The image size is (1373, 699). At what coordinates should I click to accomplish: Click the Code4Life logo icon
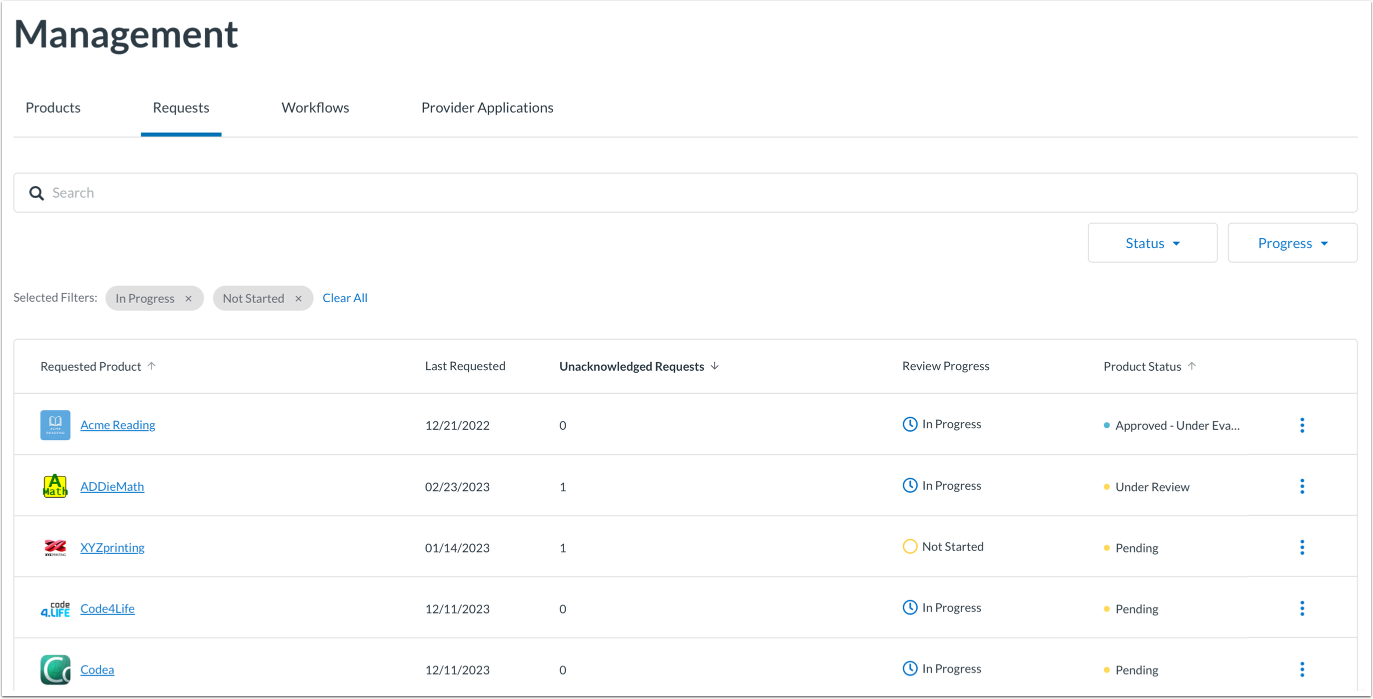pyautogui.click(x=55, y=609)
